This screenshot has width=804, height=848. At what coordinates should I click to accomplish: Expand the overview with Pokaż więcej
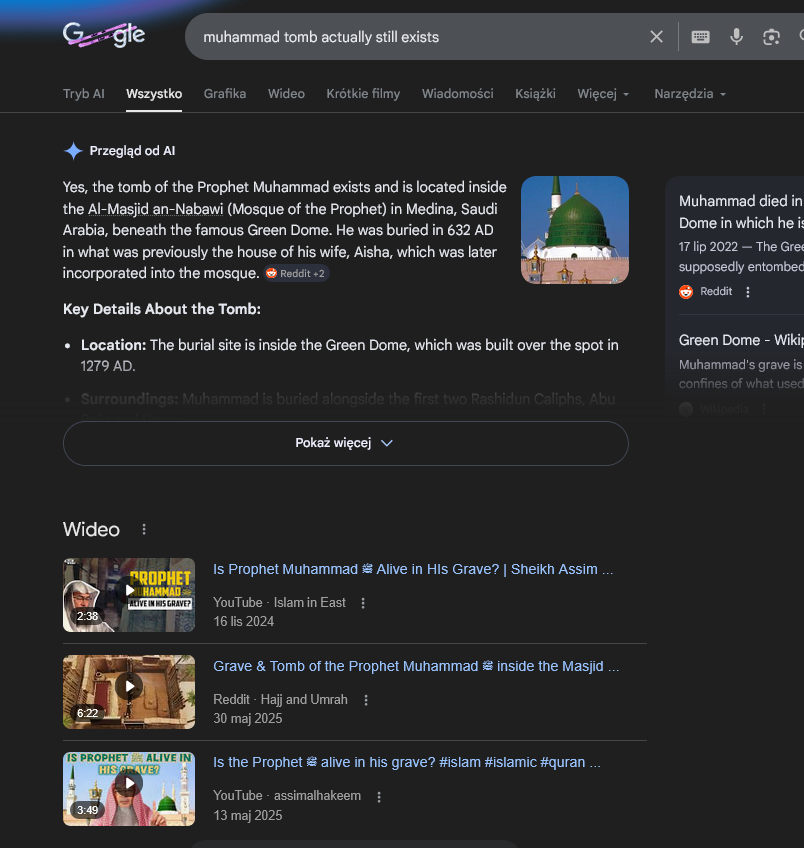click(345, 443)
